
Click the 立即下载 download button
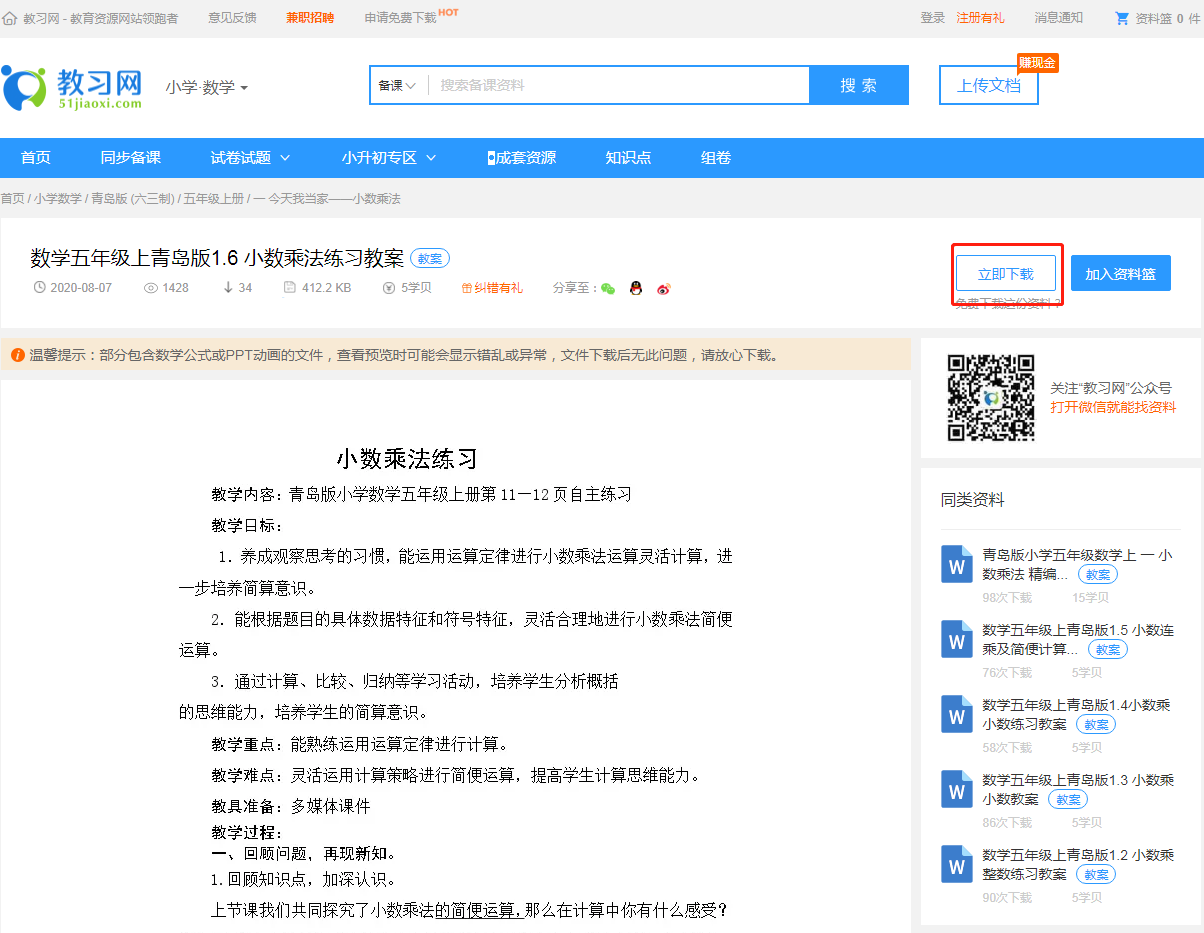coord(1005,274)
